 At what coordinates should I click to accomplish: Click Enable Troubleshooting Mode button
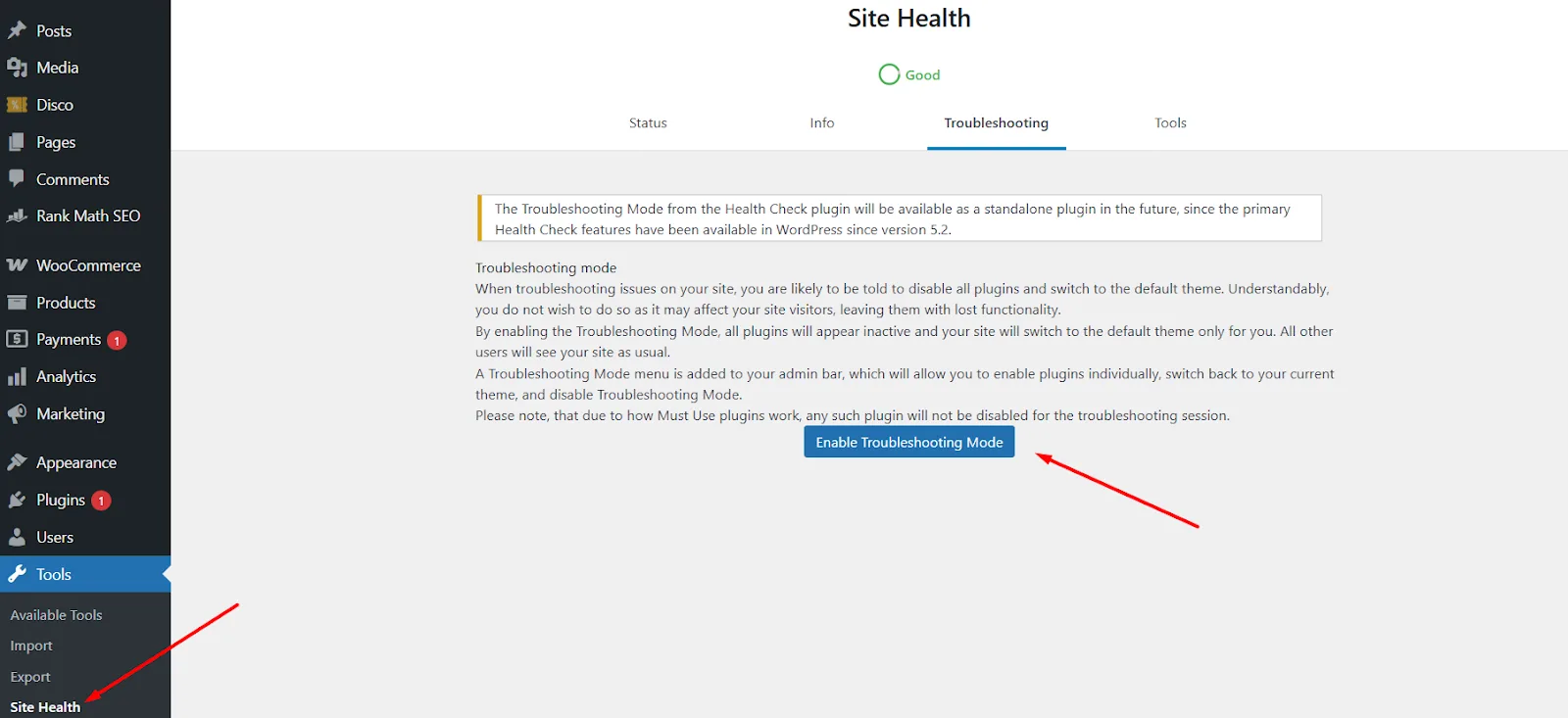click(x=909, y=442)
